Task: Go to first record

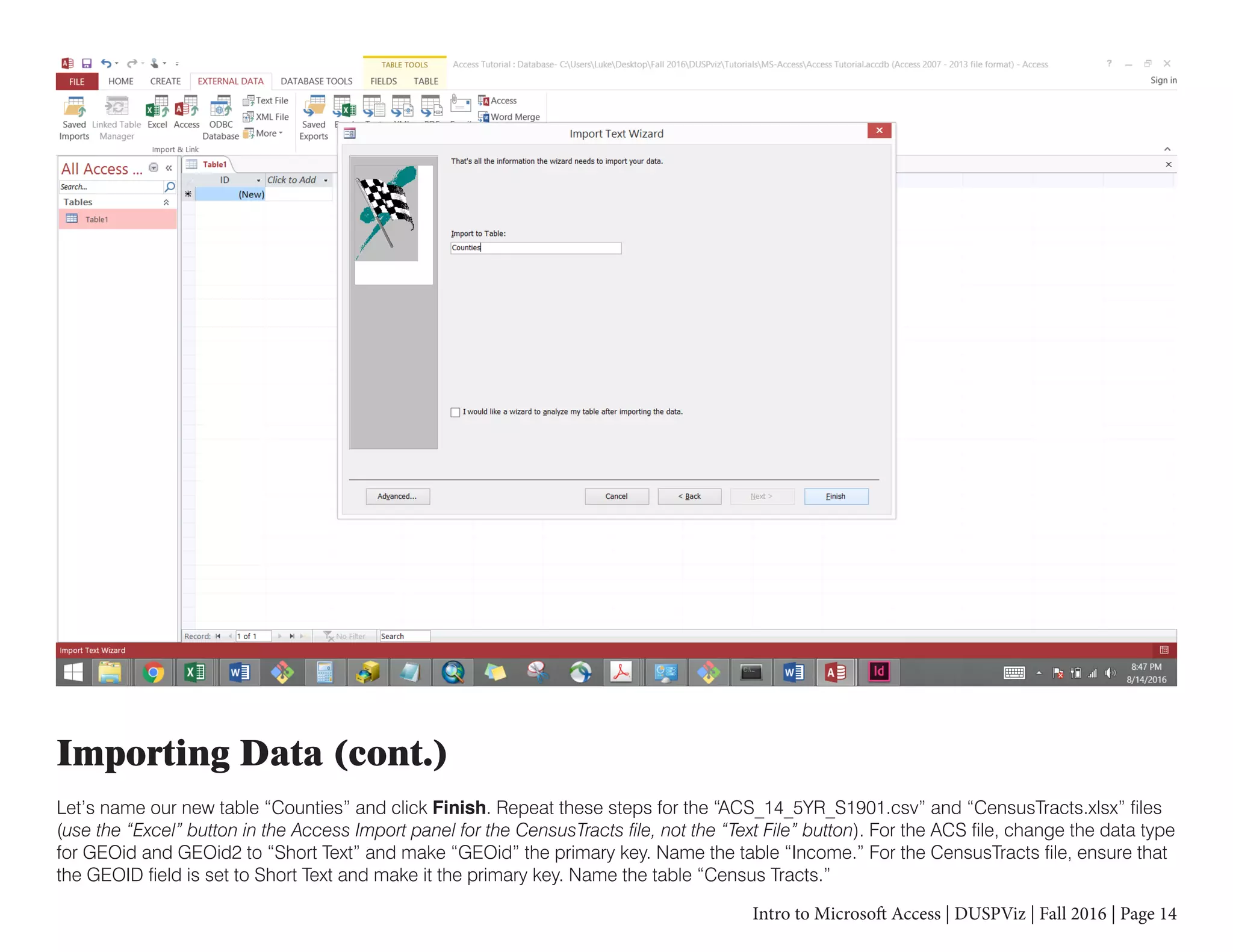Action: 218,636
